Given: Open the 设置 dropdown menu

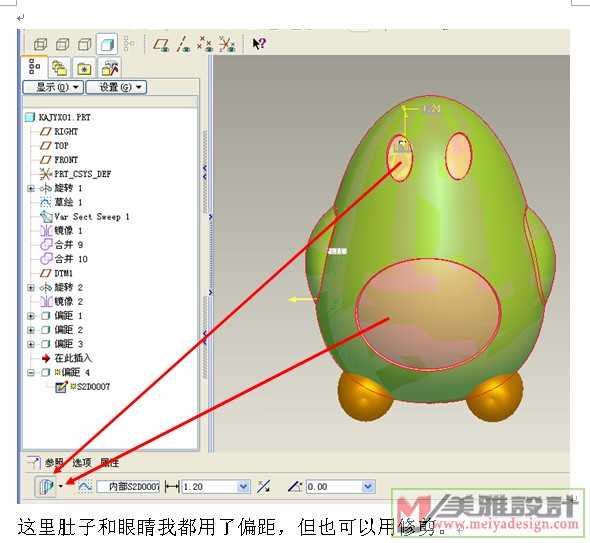Looking at the screenshot, I should [116, 87].
